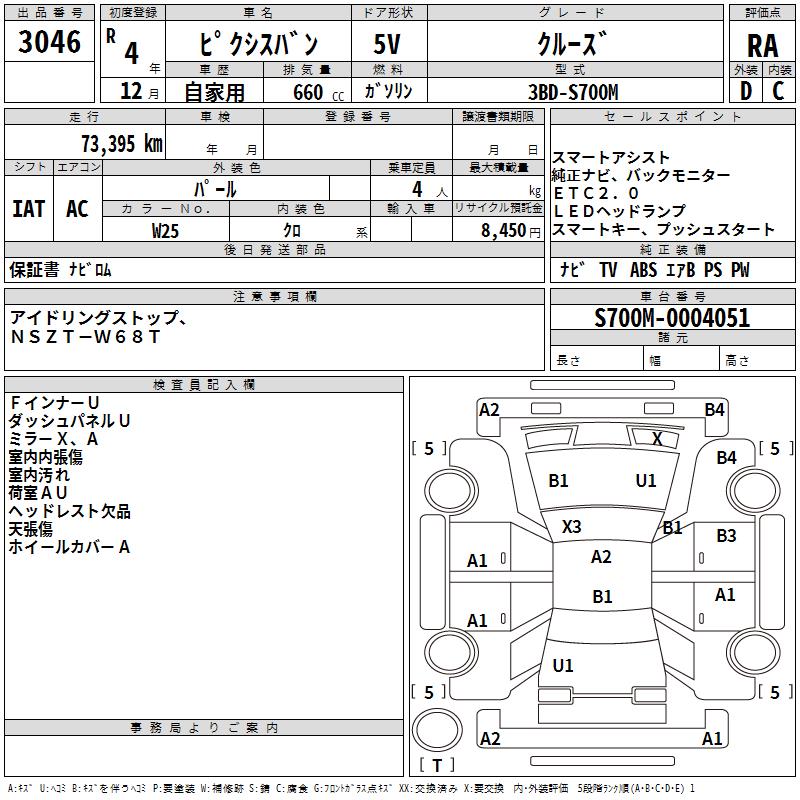Viewport: 800px width, 800px height.
Task: Select inspector note ヘッドレスト欠品
Action: pos(69,511)
